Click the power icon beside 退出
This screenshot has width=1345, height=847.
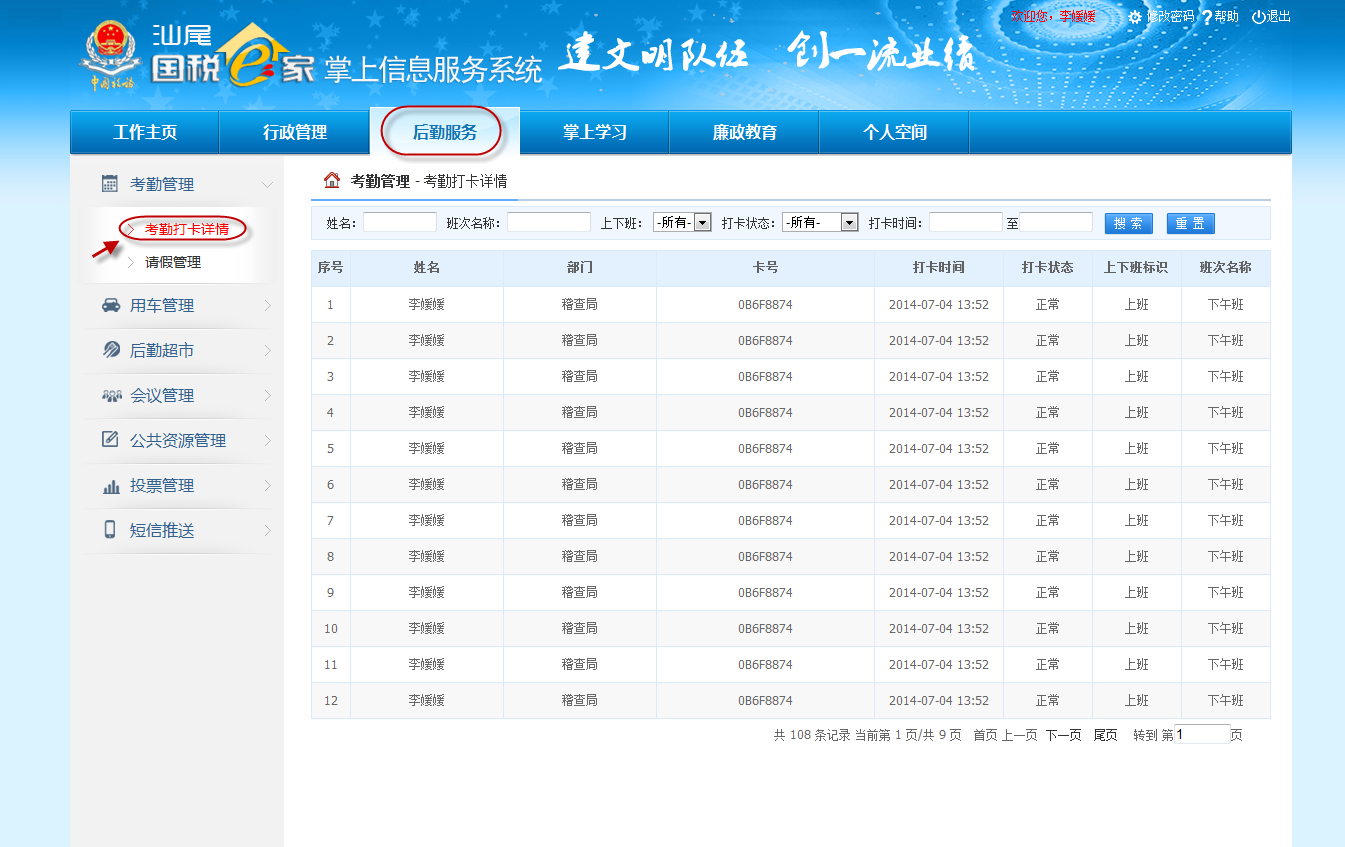[x=1259, y=17]
